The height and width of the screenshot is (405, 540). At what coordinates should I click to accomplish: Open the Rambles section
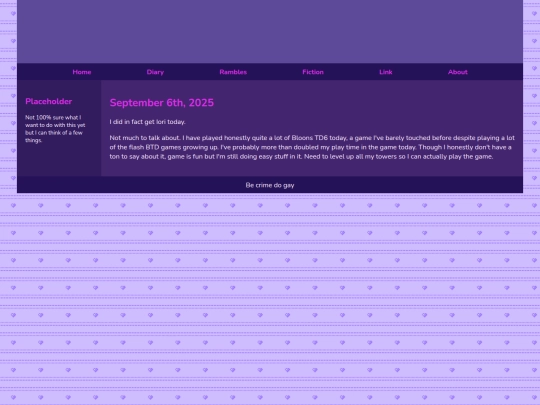(x=233, y=72)
